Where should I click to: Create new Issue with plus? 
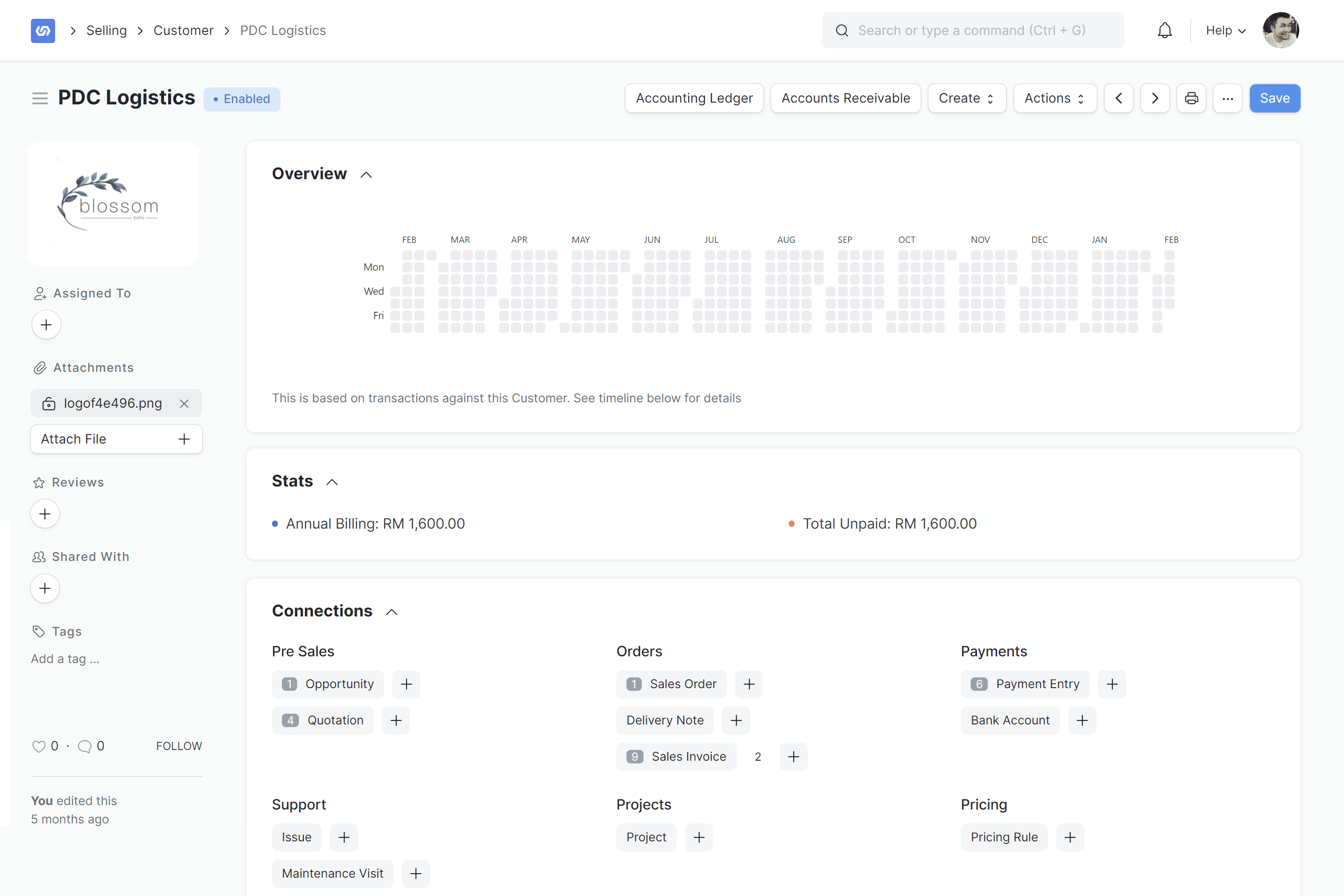coord(344,837)
